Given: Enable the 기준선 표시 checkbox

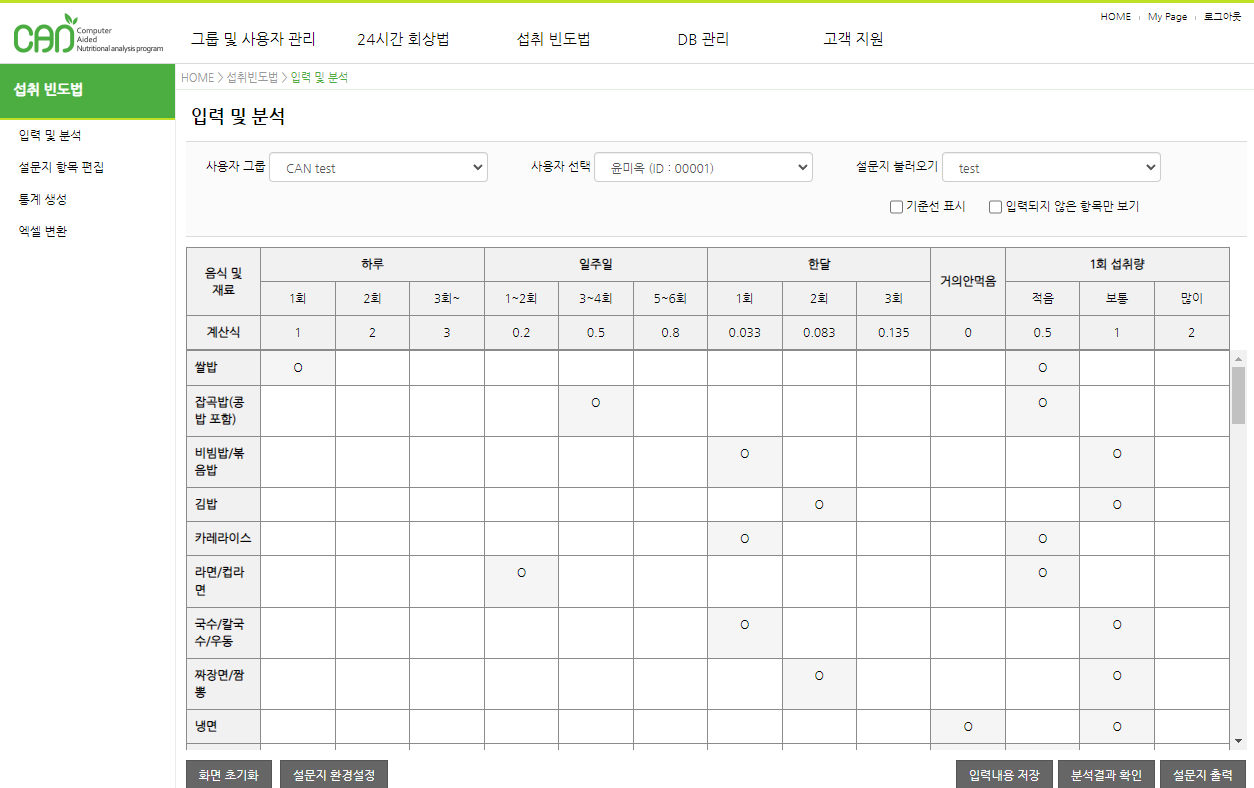Looking at the screenshot, I should point(896,207).
